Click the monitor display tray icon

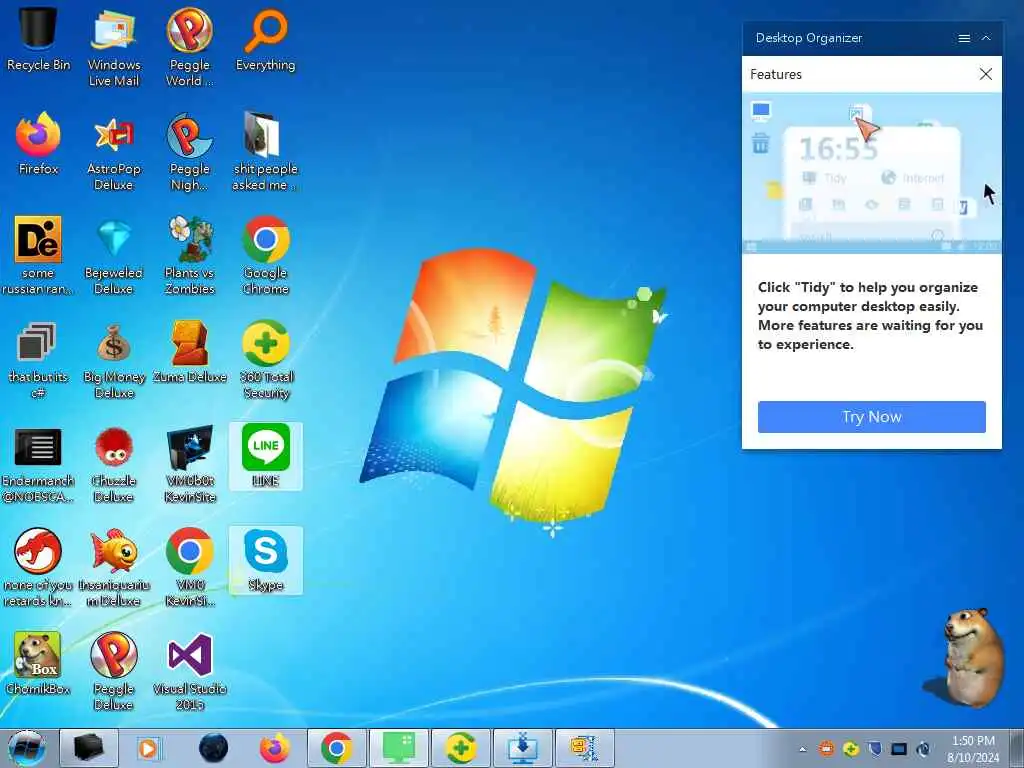[x=899, y=748]
